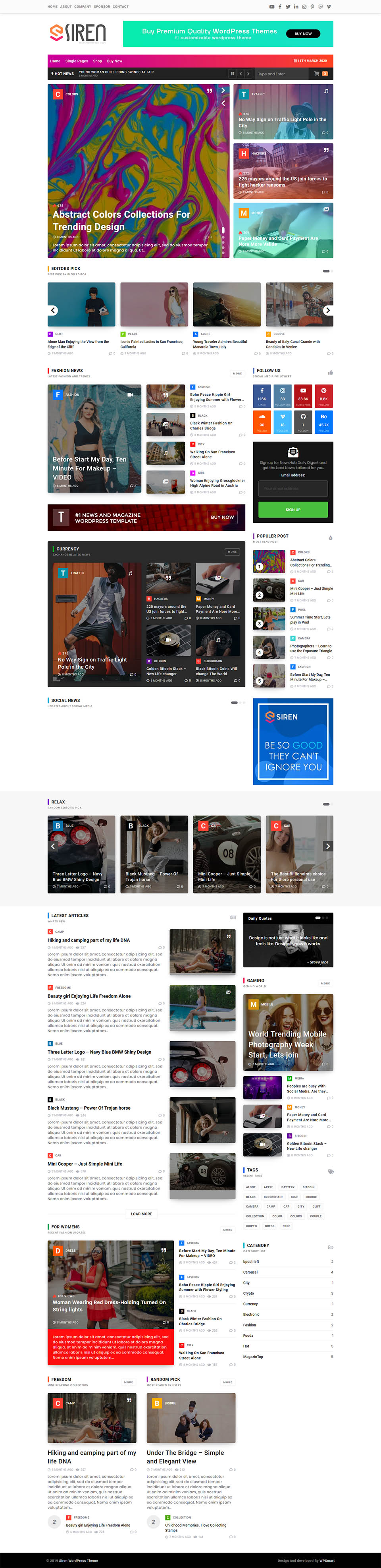Pause the hot news ticker
This screenshot has height=1568, width=381.
pos(232,73)
